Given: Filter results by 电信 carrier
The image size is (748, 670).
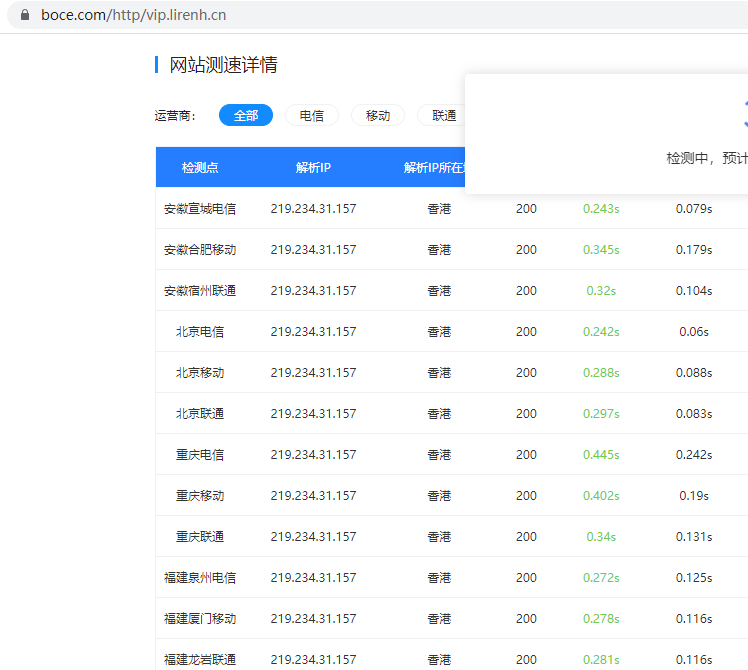Looking at the screenshot, I should tap(311, 115).
